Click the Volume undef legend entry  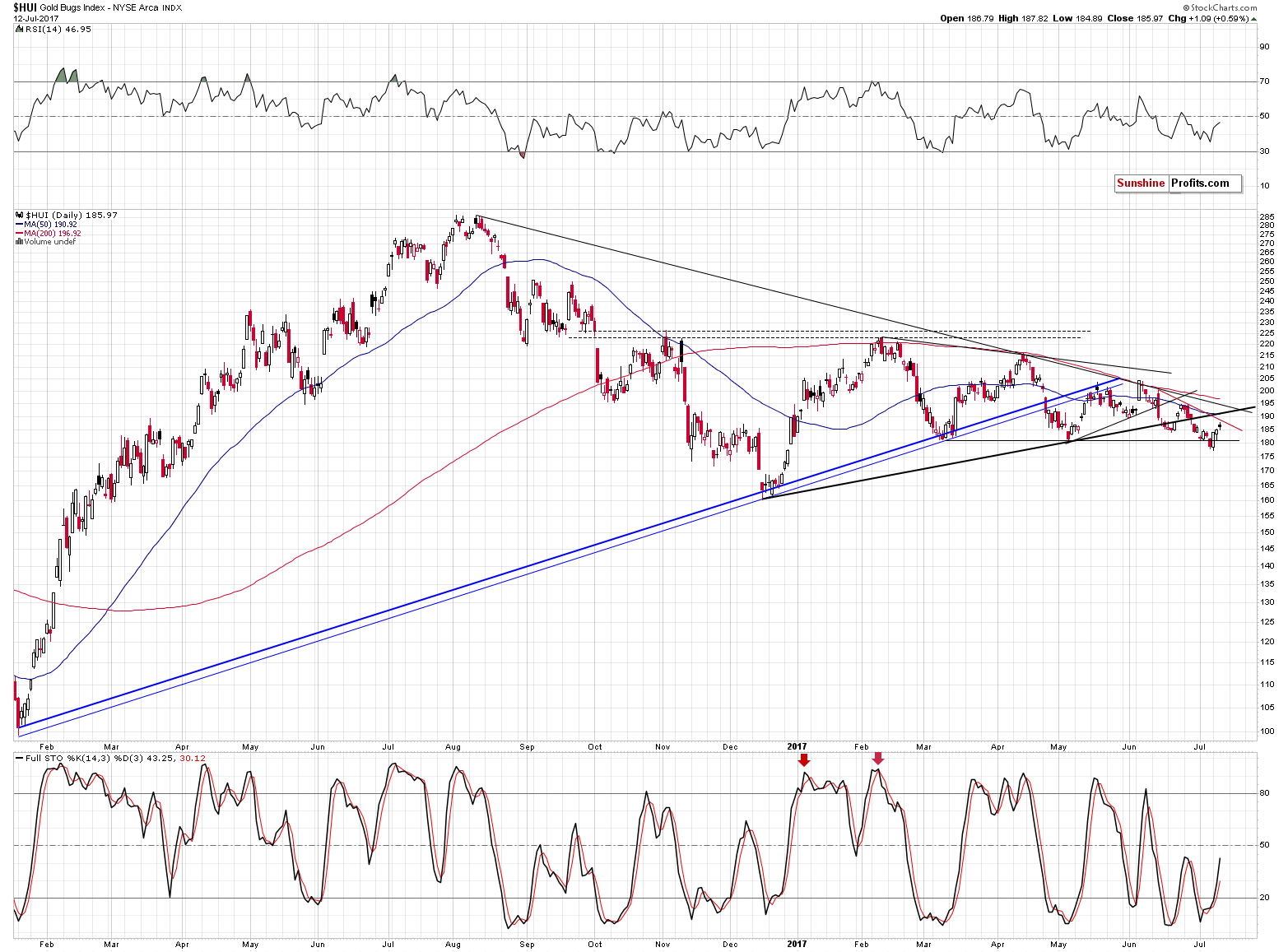(49, 242)
